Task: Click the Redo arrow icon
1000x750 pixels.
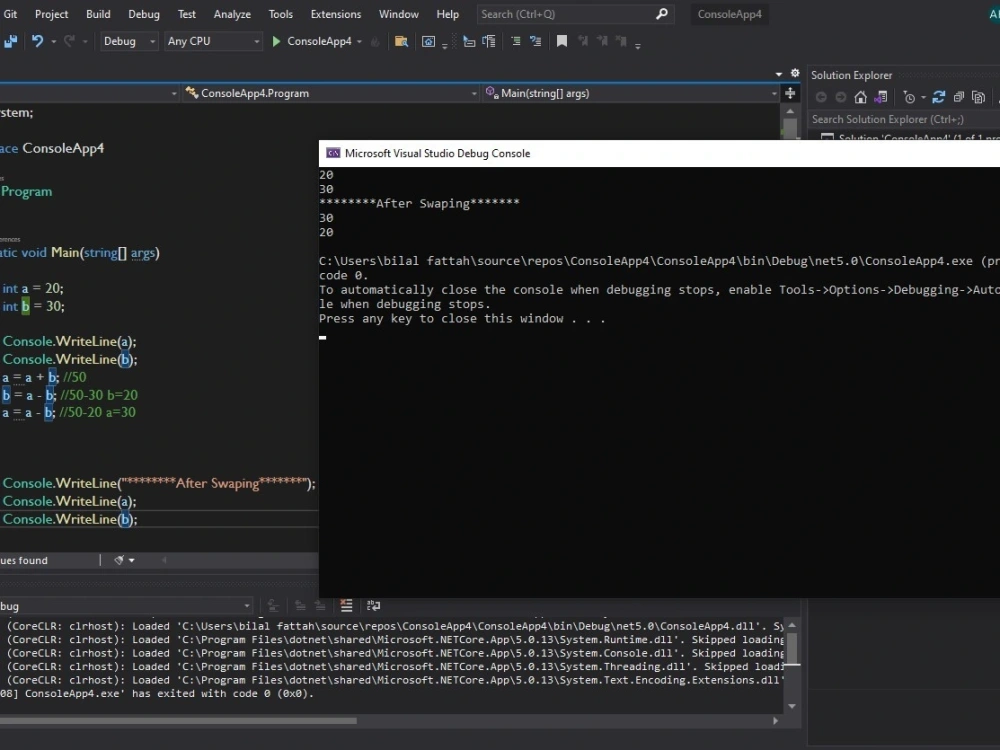Action: point(70,41)
